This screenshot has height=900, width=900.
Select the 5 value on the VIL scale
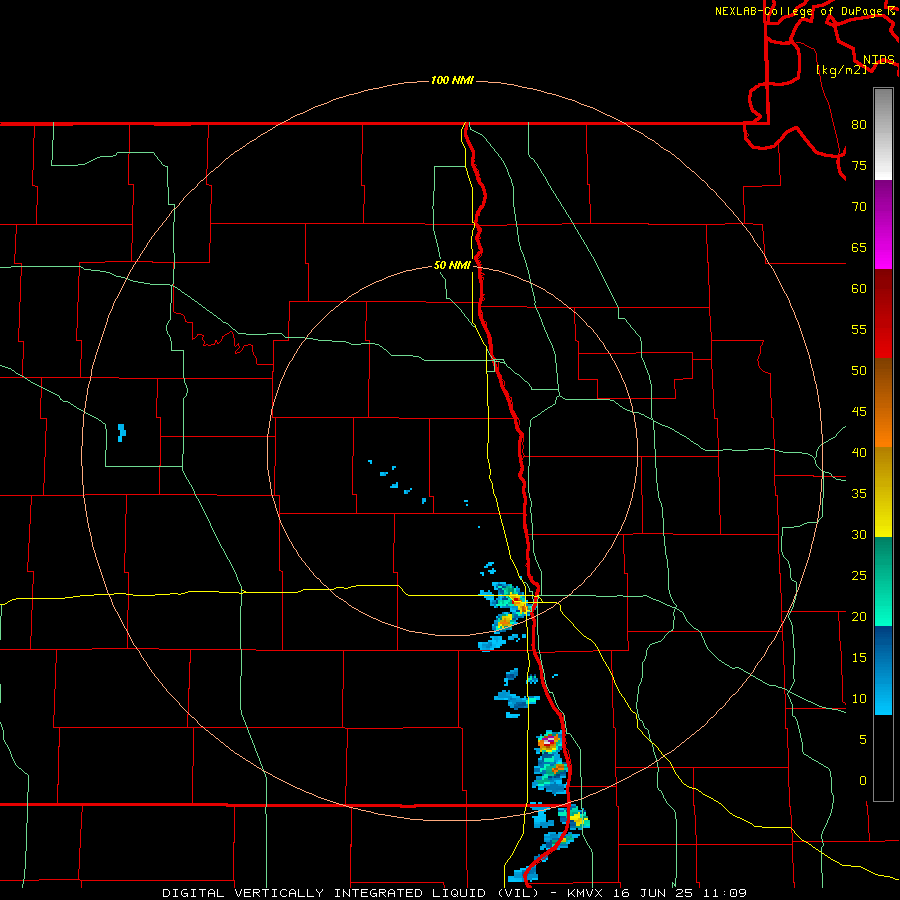[863, 740]
